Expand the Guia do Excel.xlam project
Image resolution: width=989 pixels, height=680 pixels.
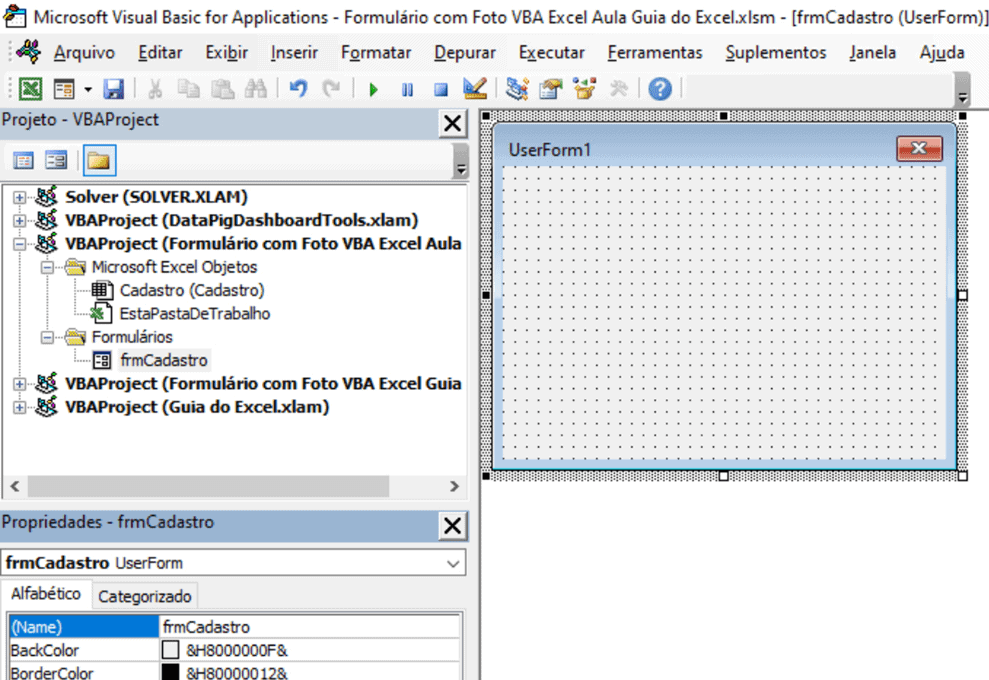pyautogui.click(x=20, y=407)
